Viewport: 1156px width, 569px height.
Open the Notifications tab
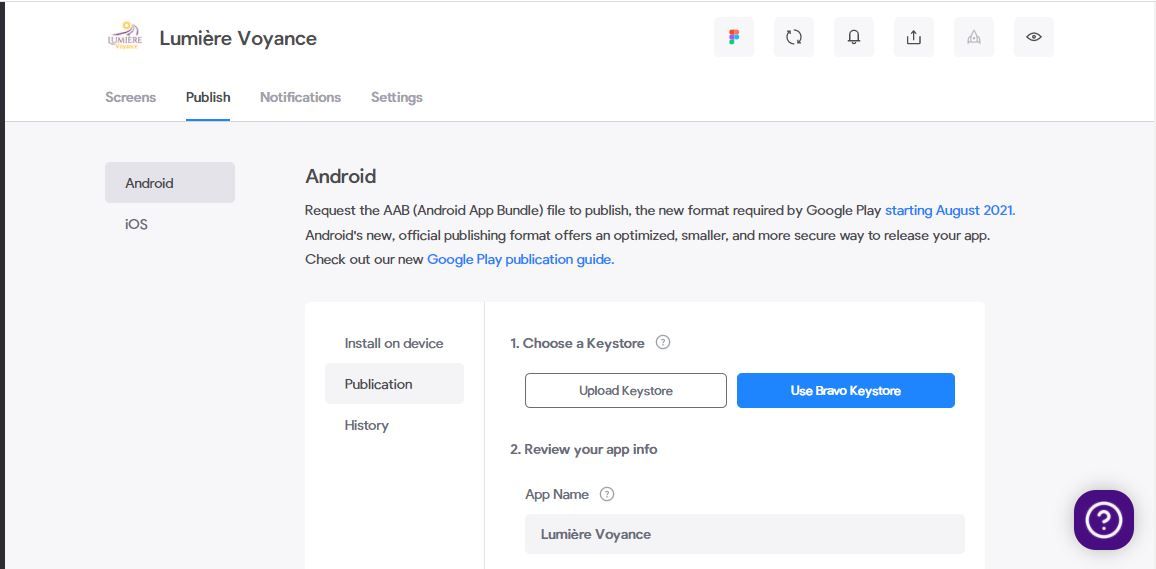(x=301, y=97)
